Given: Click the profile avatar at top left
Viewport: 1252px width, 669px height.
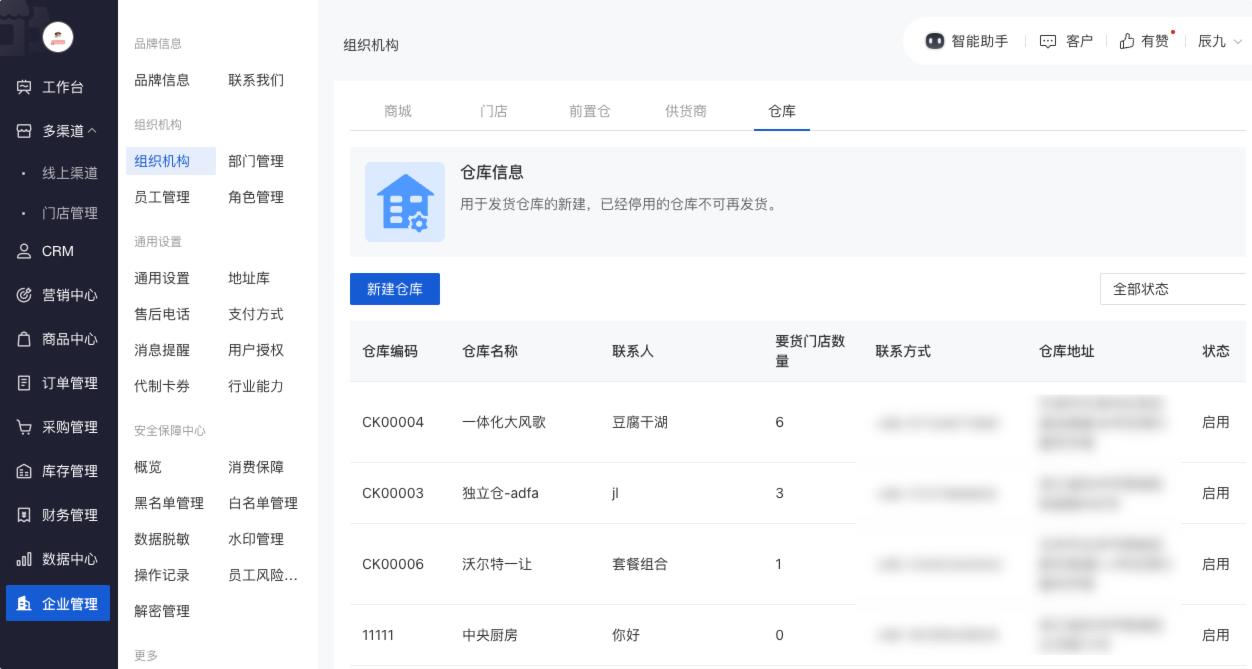Looking at the screenshot, I should pos(58,38).
